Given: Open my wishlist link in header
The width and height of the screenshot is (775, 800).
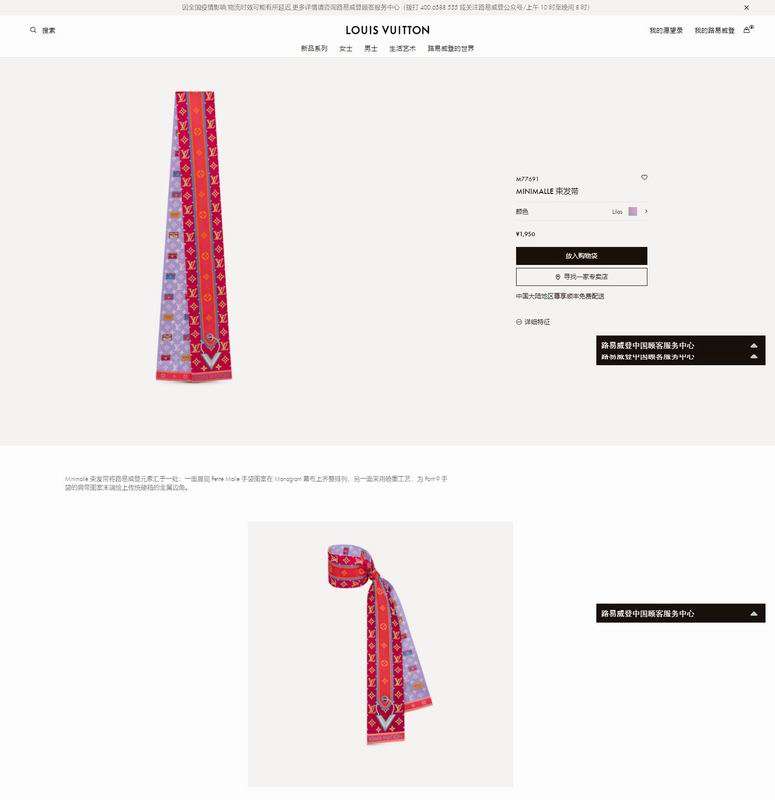Looking at the screenshot, I should pyautogui.click(x=666, y=31).
